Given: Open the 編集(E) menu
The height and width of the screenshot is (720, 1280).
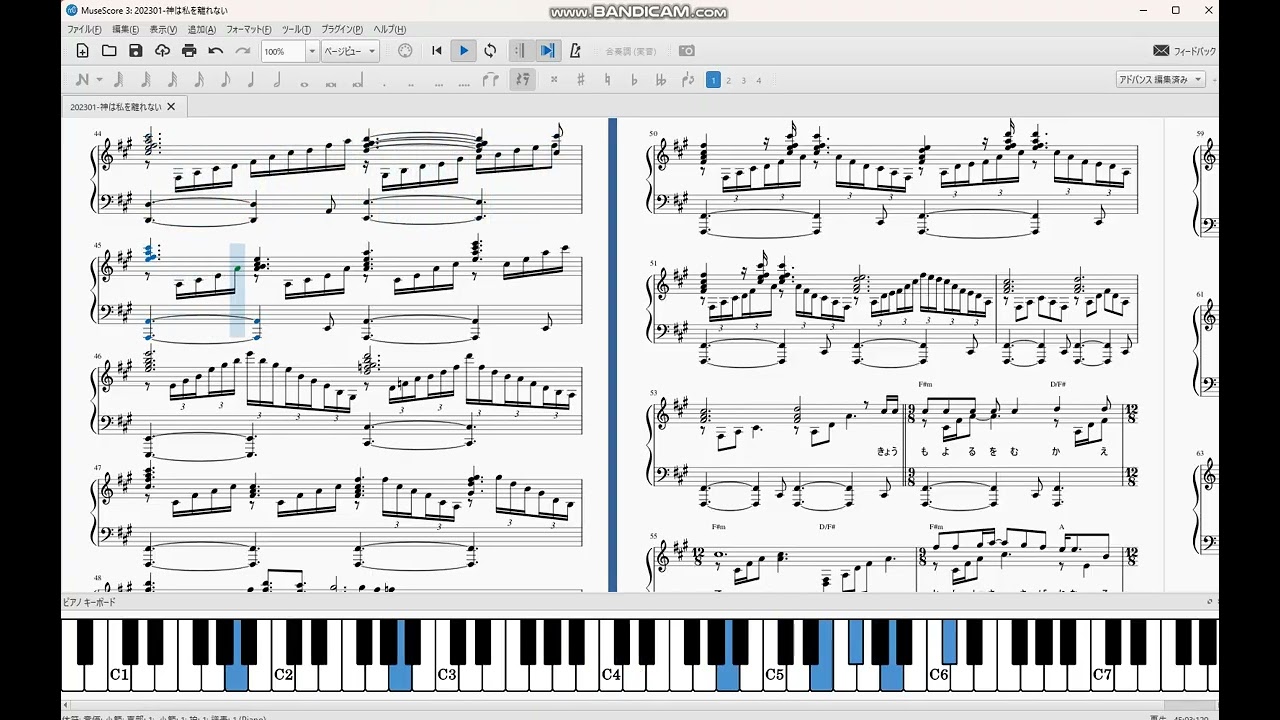Looking at the screenshot, I should [x=126, y=30].
